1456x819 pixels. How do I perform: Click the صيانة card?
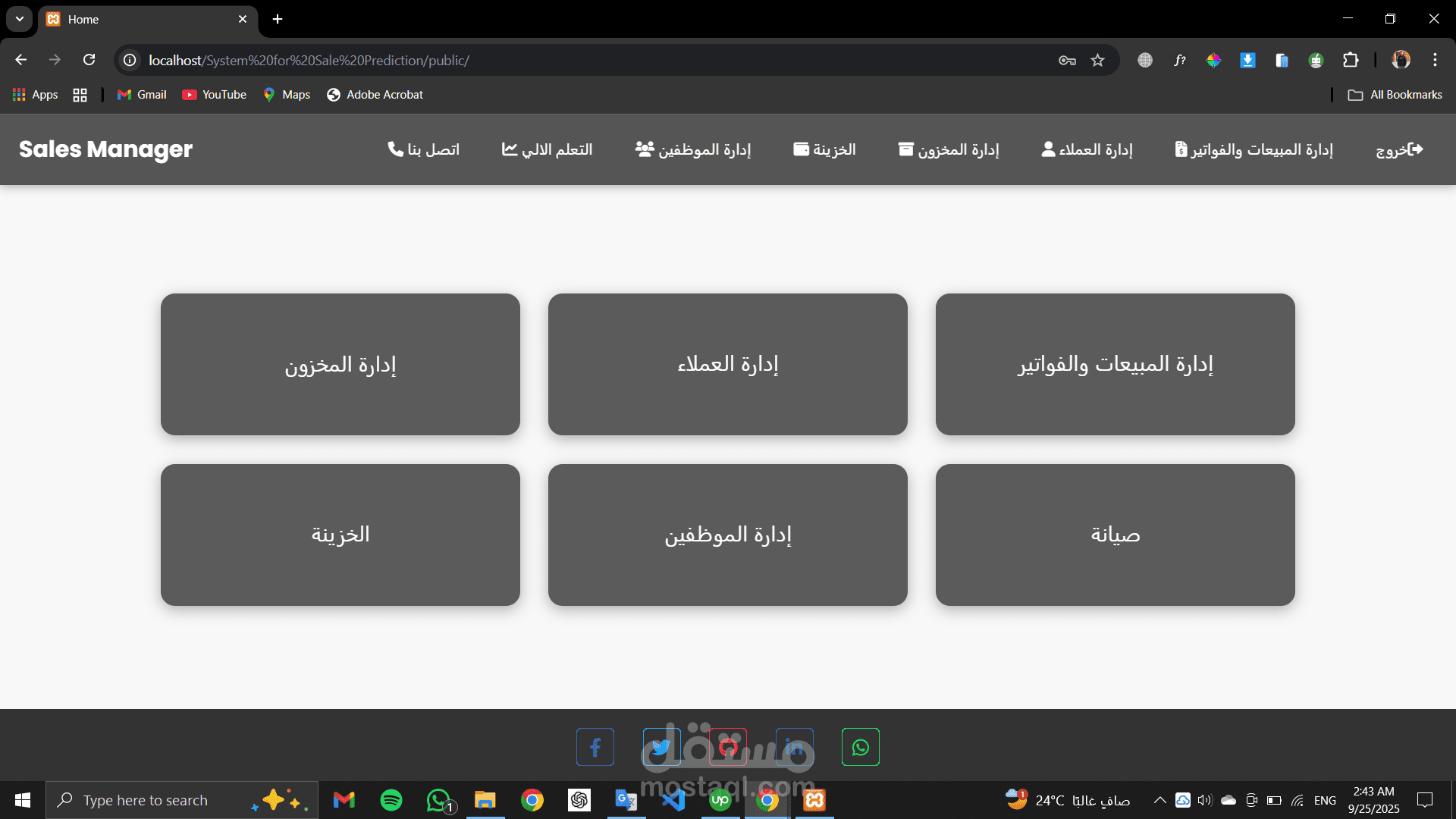pyautogui.click(x=1115, y=535)
